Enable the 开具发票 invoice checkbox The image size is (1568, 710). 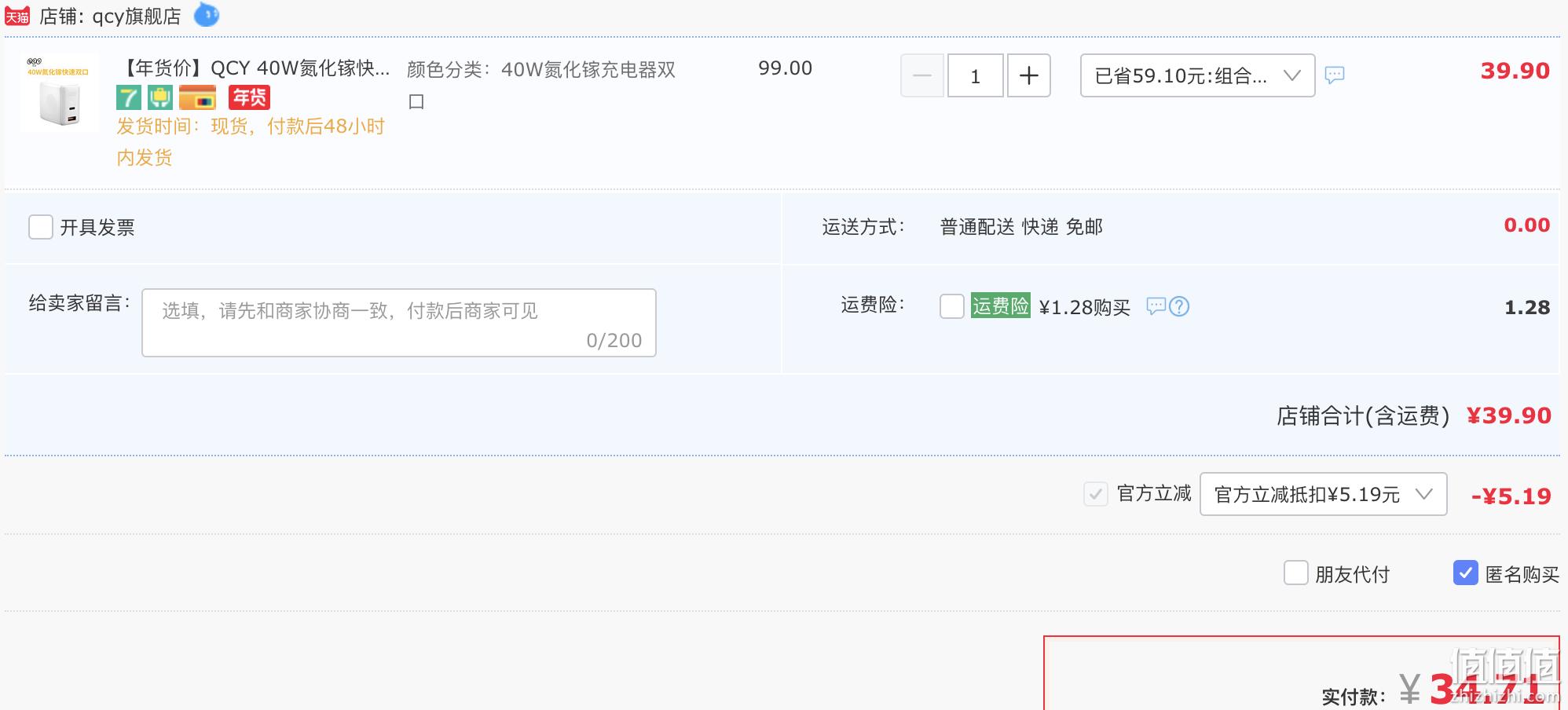(x=41, y=227)
